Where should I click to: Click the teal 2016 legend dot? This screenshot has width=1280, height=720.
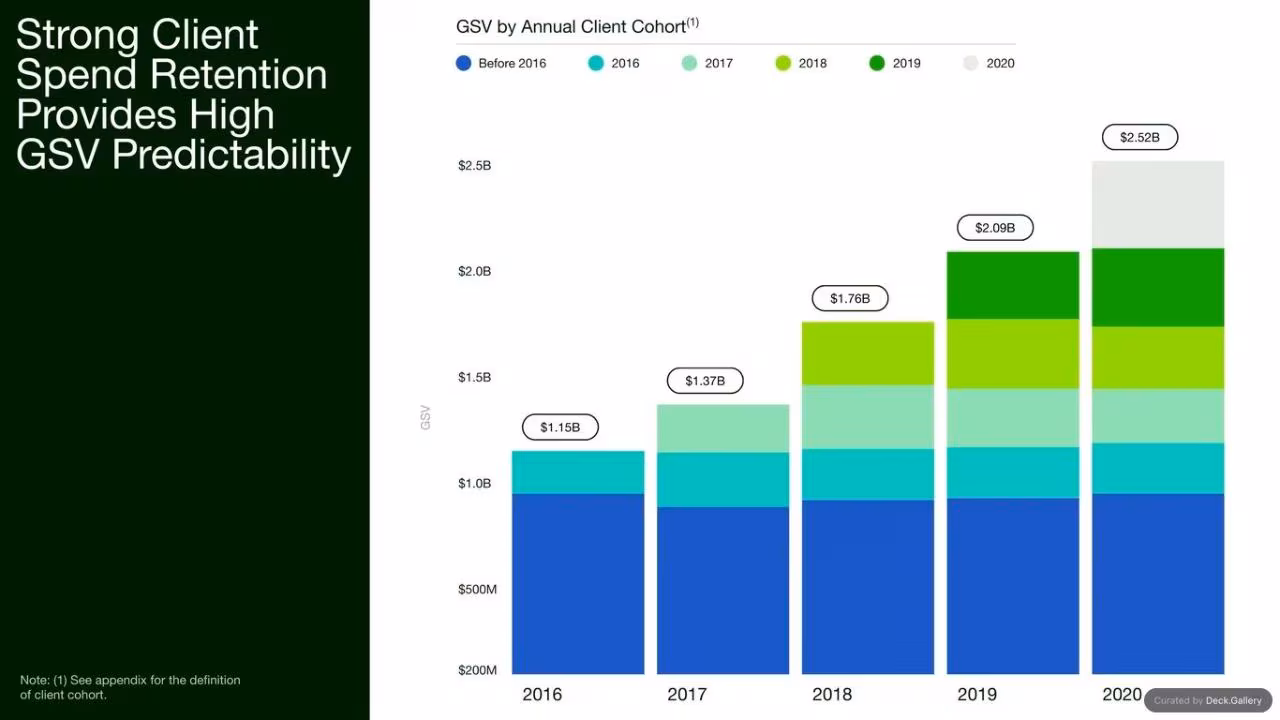point(596,63)
